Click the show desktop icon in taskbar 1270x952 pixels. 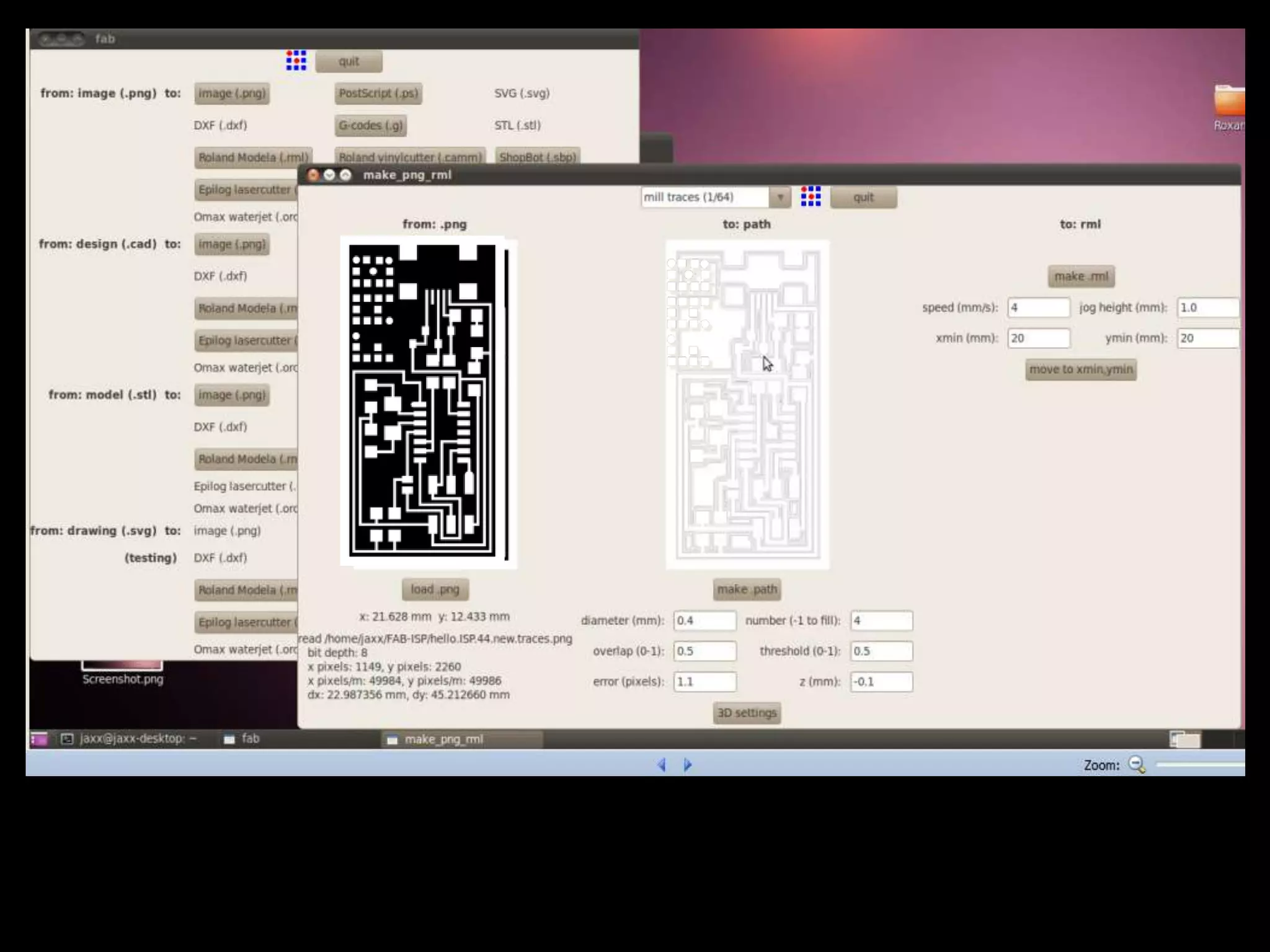38,739
